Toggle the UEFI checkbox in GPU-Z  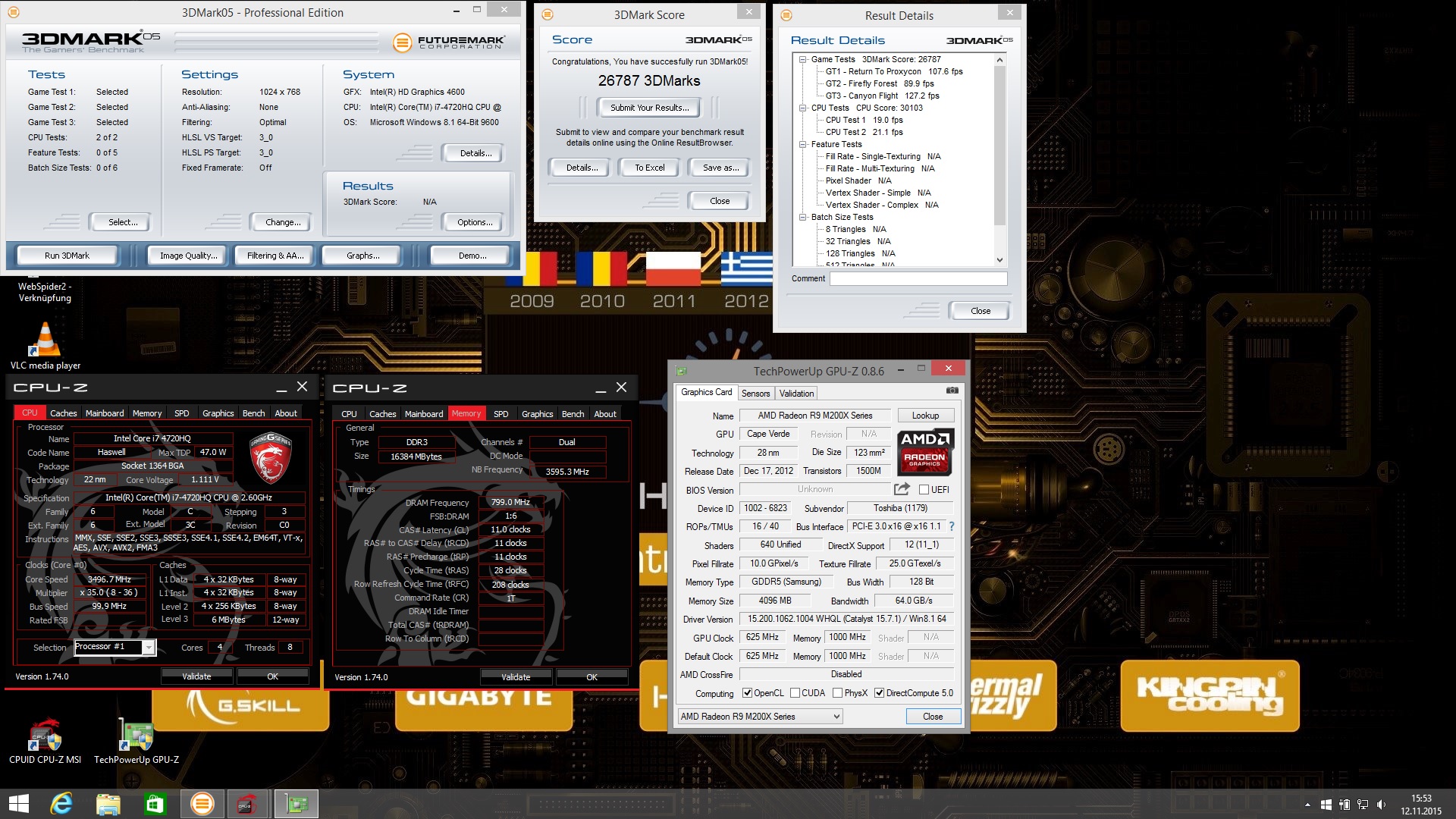(x=924, y=489)
